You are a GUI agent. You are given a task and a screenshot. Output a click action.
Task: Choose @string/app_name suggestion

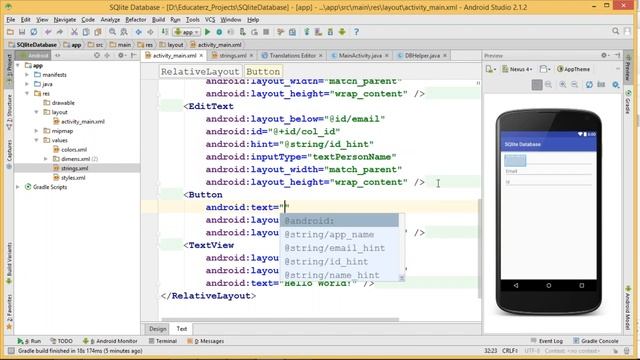point(340,234)
